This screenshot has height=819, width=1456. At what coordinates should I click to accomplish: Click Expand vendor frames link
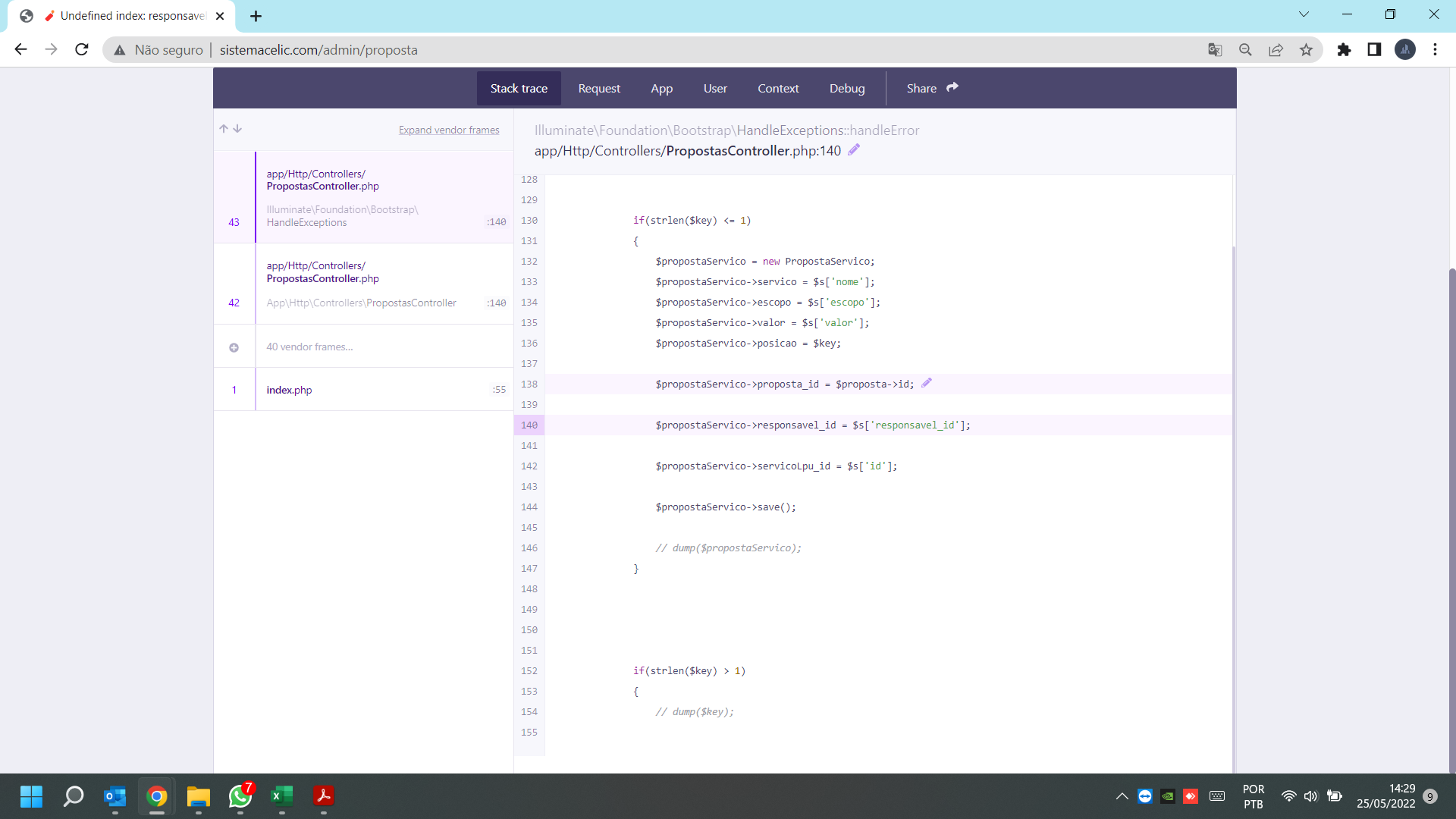click(x=449, y=130)
